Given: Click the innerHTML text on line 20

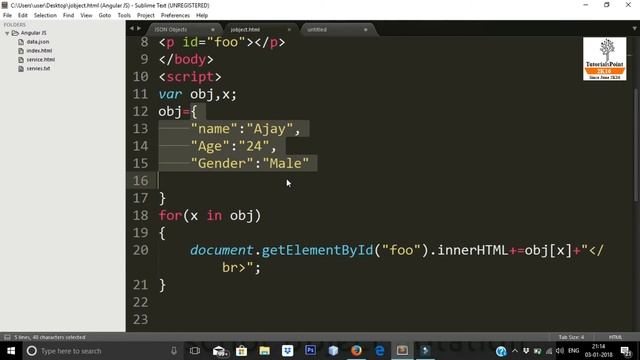Looking at the screenshot, I should 473,250.
